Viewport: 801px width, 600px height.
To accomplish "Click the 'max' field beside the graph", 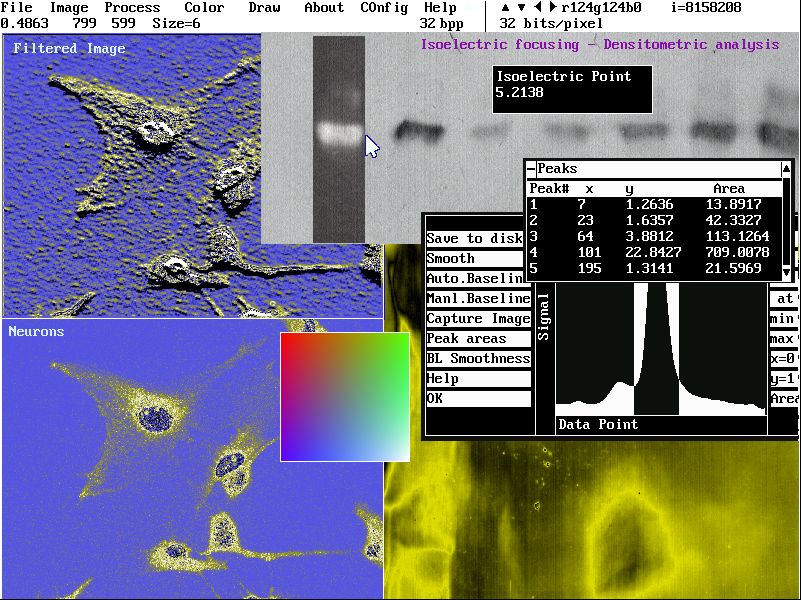I will click(x=783, y=339).
